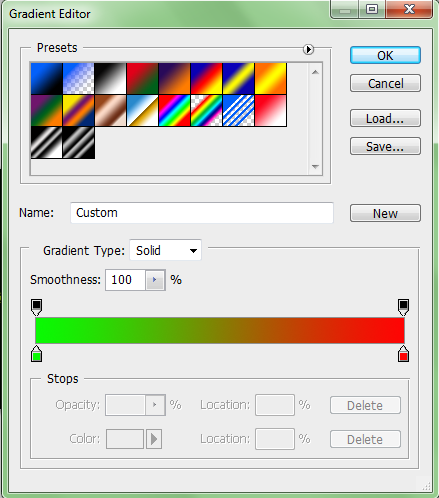Maximize the Gradient Editor window
The image size is (439, 498).
(372, 9)
